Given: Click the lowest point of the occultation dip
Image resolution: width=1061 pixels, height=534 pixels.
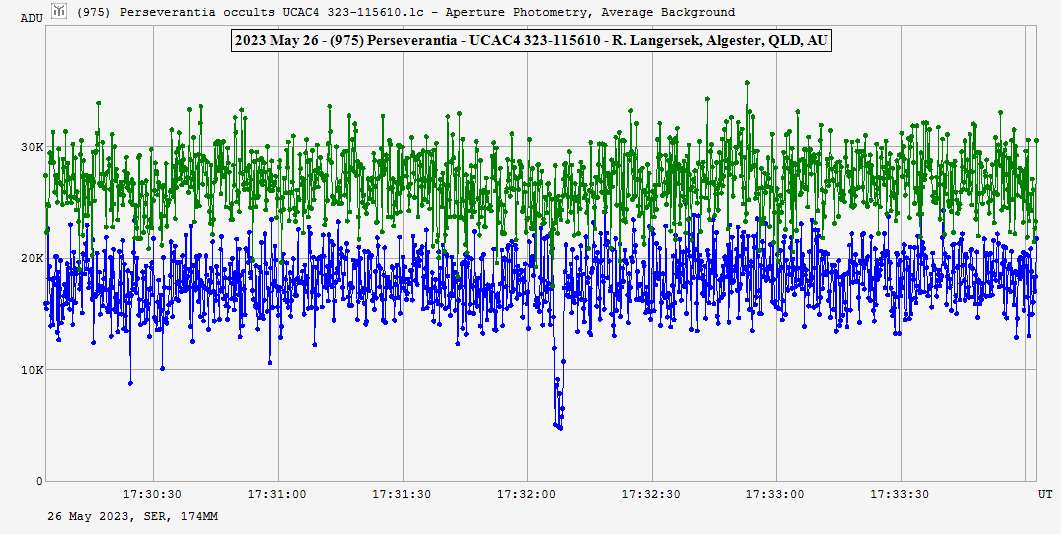Looking at the screenshot, I should pos(560,428).
